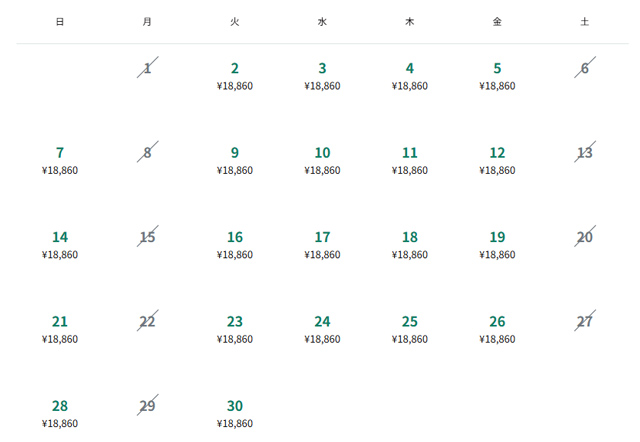
Task: Choose day 26 at ¥18,860
Action: pos(497,329)
